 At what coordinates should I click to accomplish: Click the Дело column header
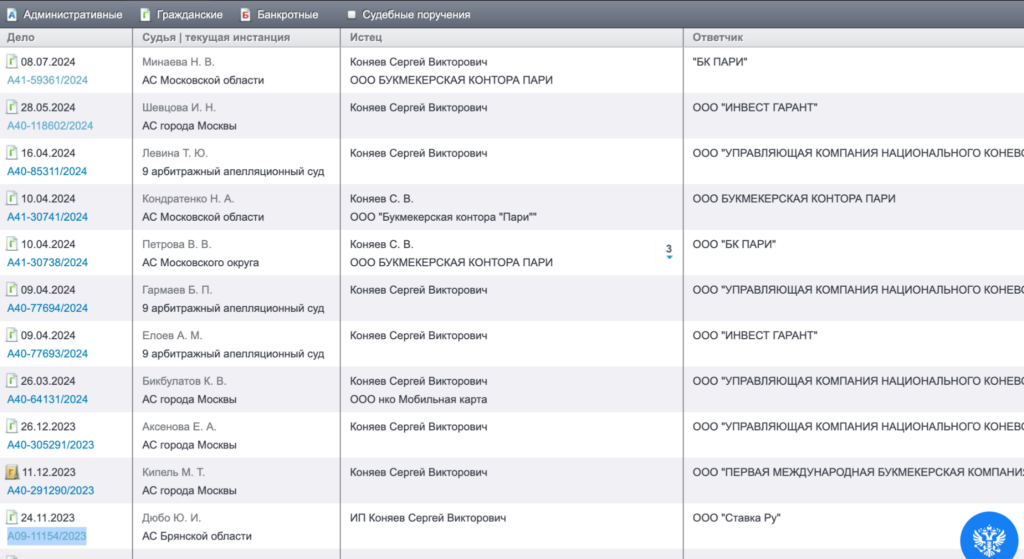(21, 37)
